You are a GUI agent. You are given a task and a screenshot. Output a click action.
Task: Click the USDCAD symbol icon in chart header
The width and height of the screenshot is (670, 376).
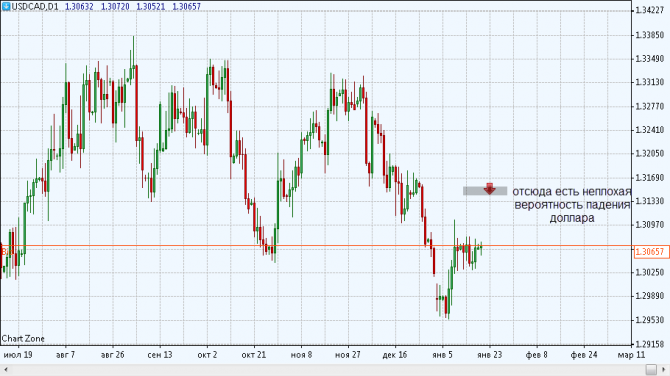coord(6,6)
